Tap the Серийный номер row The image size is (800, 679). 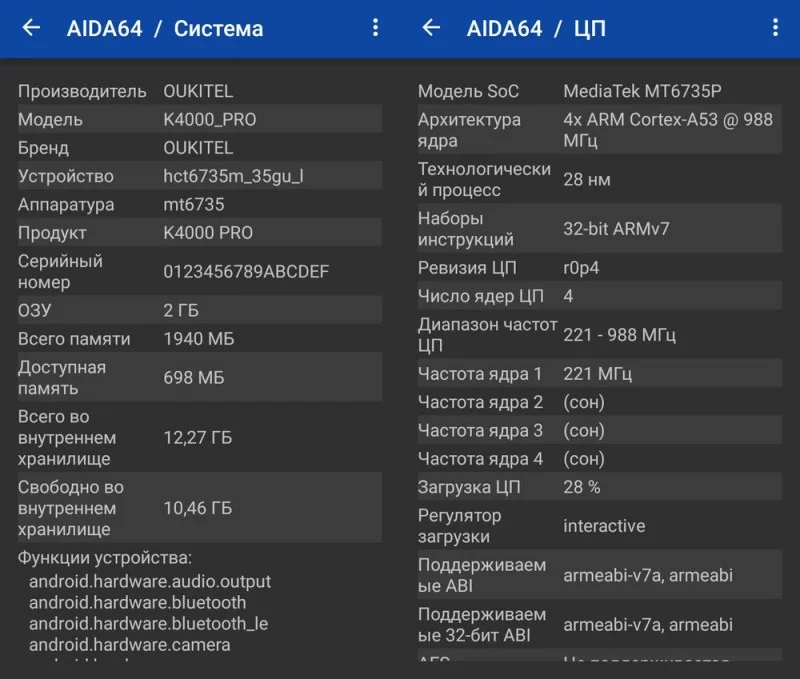(x=199, y=271)
